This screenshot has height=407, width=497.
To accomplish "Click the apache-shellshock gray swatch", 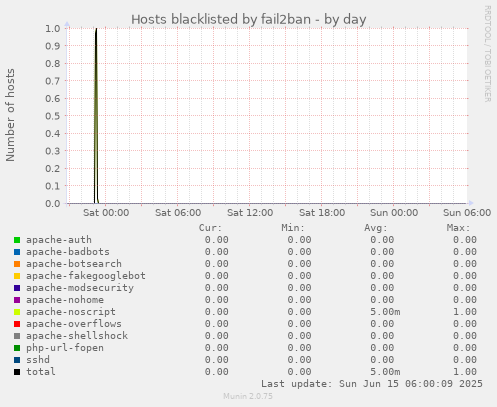I will [17, 336].
